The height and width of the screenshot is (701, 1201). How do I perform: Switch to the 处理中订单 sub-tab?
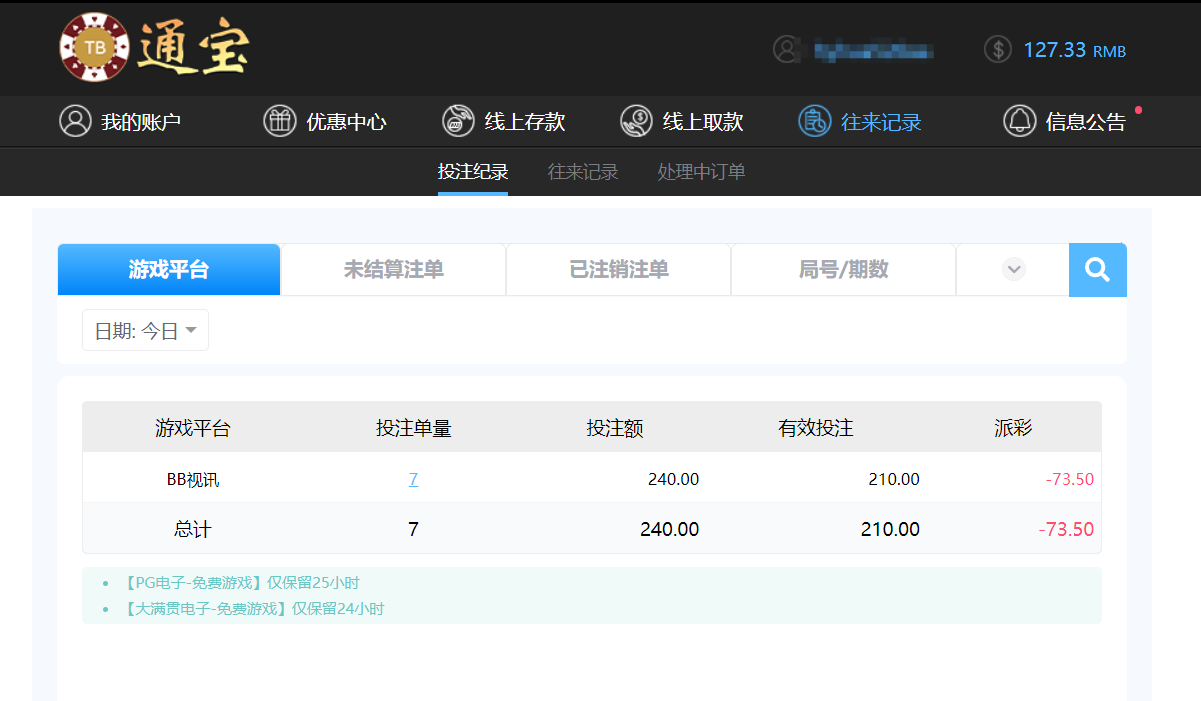702,171
